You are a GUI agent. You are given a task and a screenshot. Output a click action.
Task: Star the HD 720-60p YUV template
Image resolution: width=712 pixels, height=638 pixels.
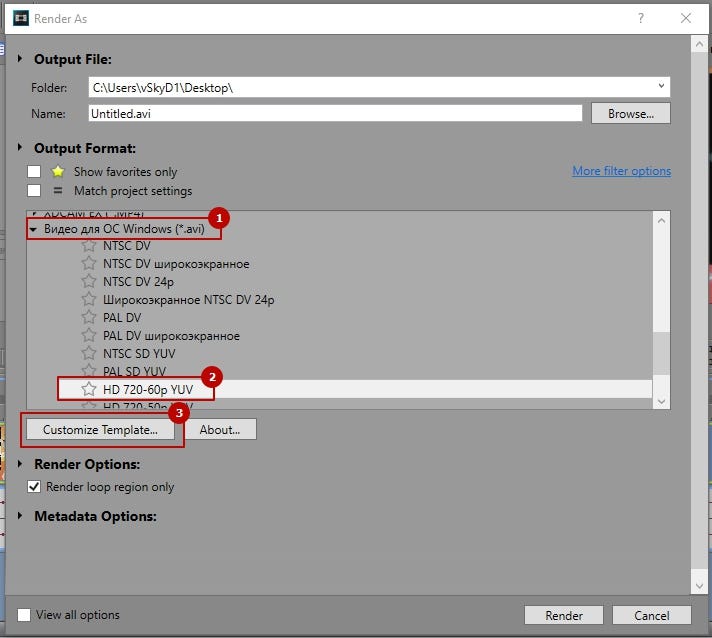89,389
